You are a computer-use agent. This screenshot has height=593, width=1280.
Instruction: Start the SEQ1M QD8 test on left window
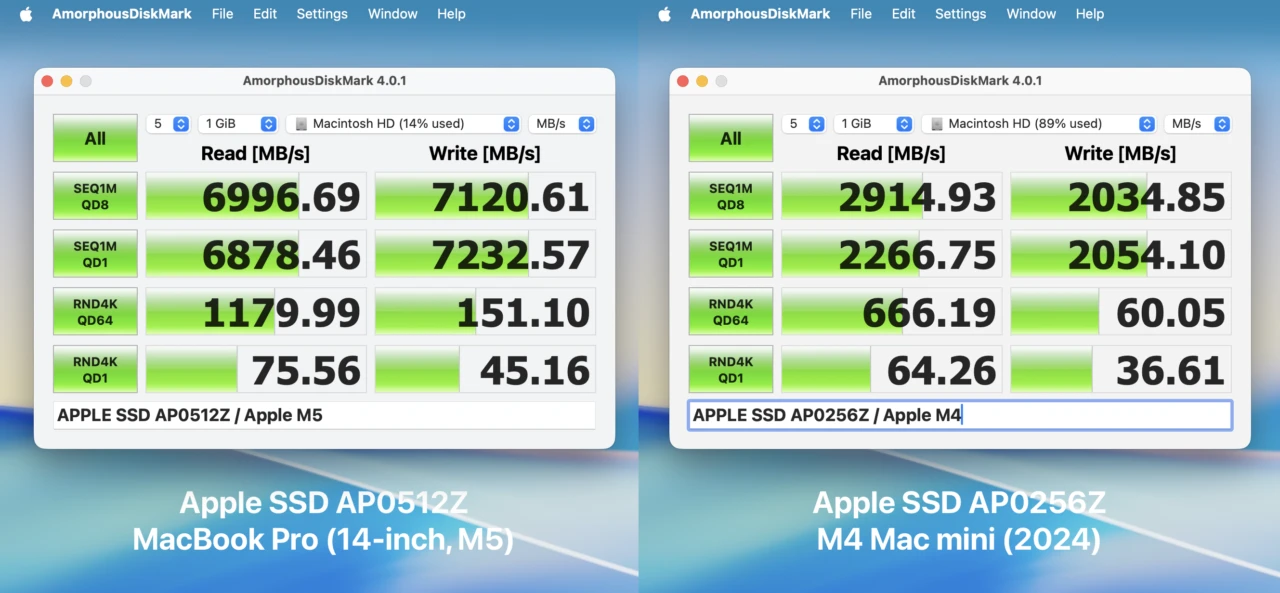(x=95, y=196)
